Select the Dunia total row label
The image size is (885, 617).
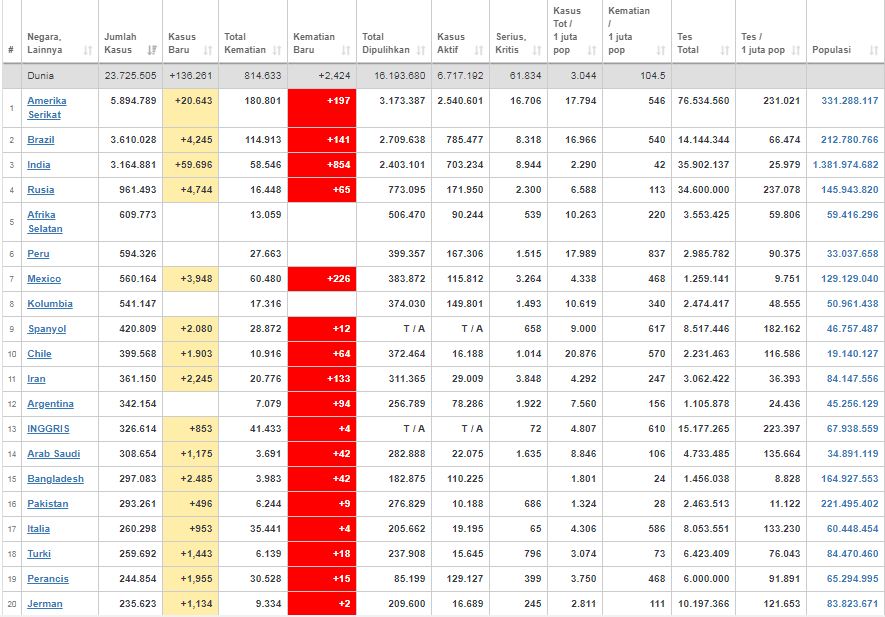point(41,75)
